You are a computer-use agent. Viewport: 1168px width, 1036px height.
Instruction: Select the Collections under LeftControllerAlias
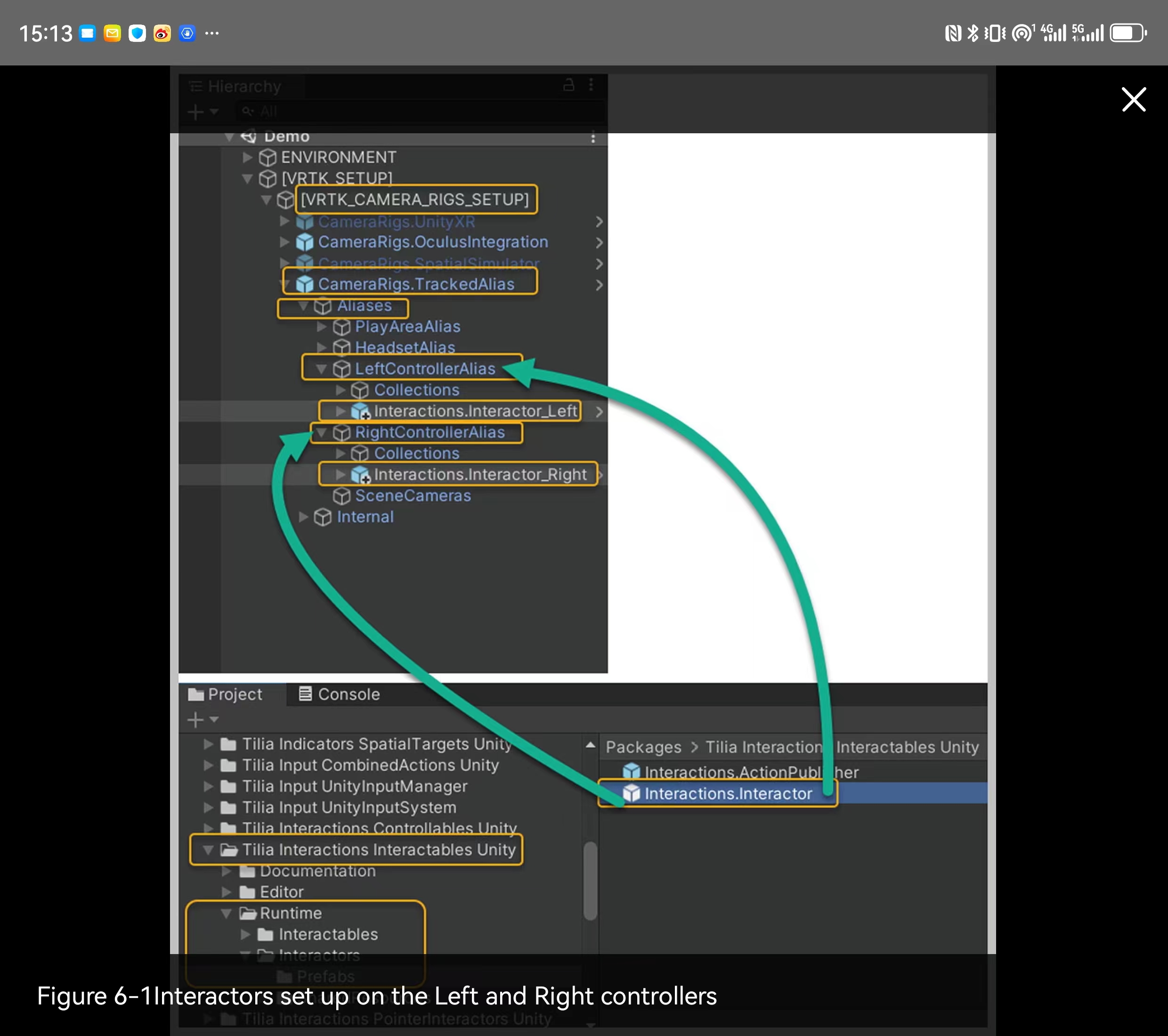tap(417, 390)
